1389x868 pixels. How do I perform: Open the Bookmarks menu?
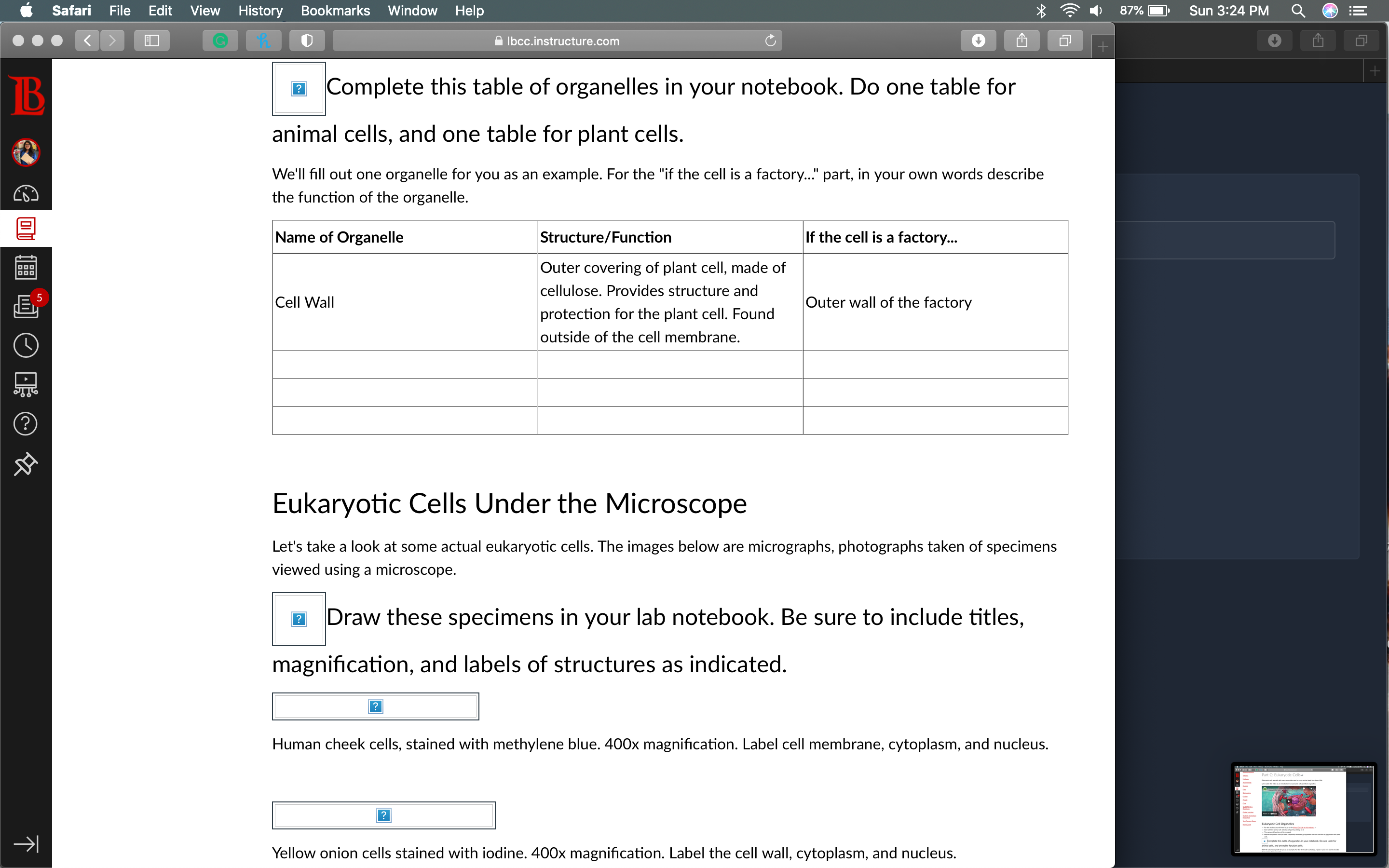(x=335, y=10)
